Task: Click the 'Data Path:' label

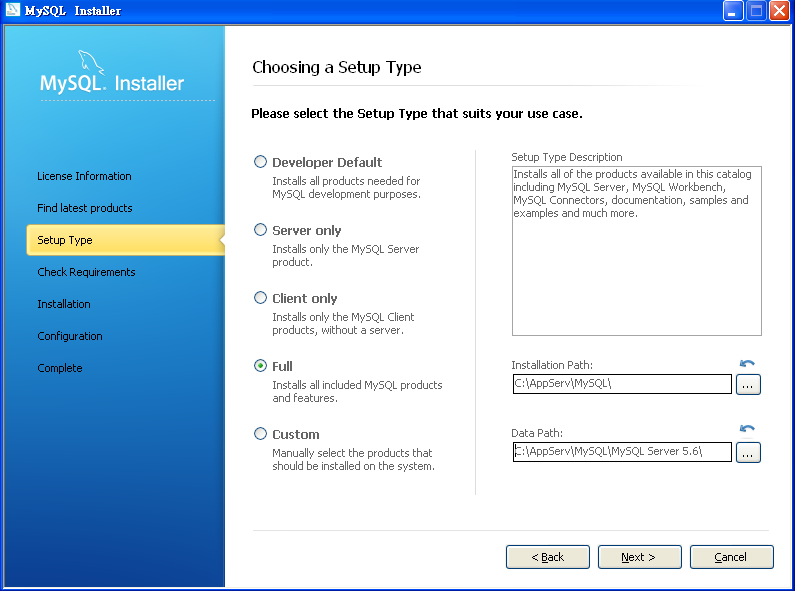Action: point(537,433)
